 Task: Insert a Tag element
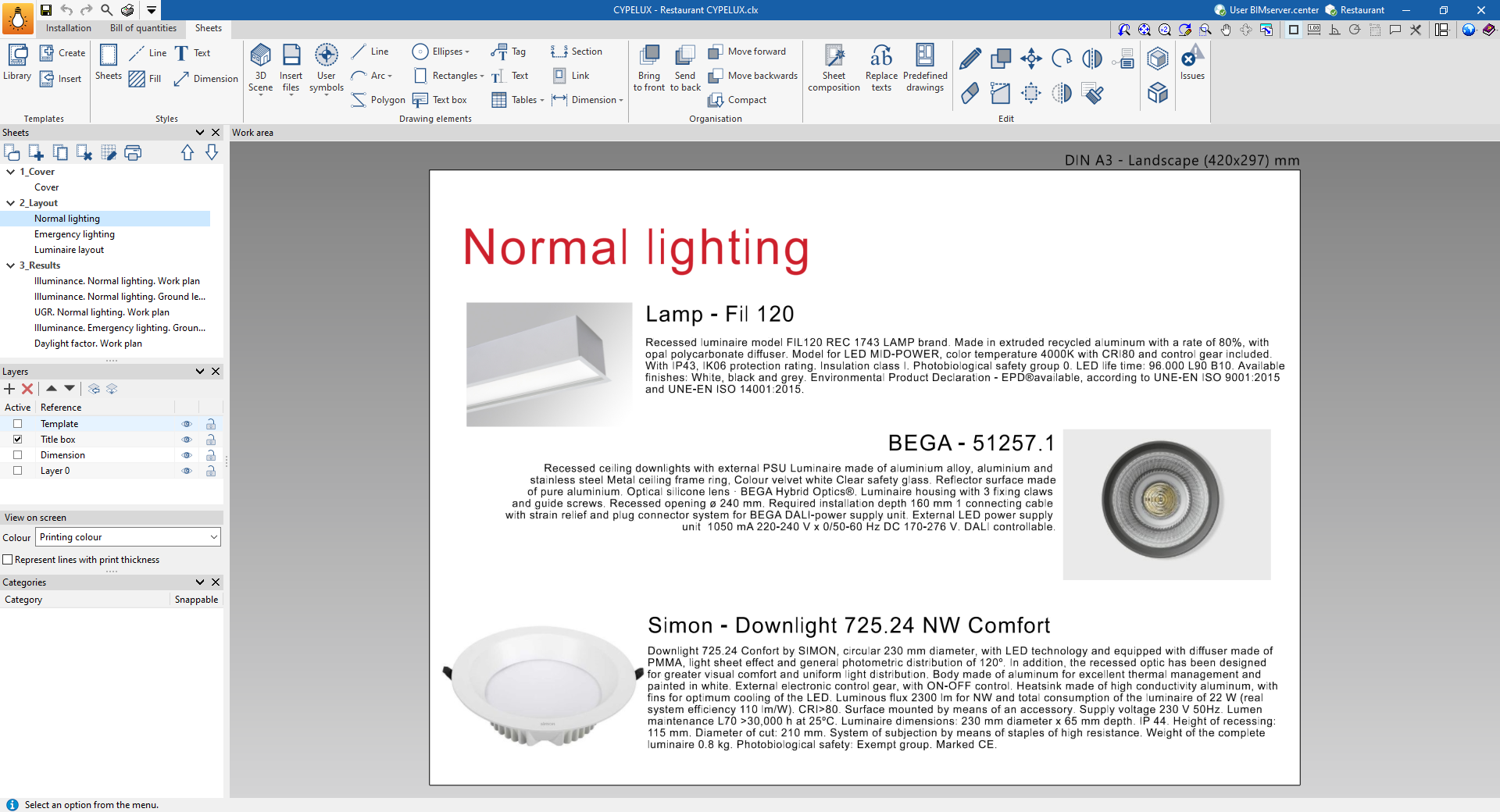coord(509,52)
